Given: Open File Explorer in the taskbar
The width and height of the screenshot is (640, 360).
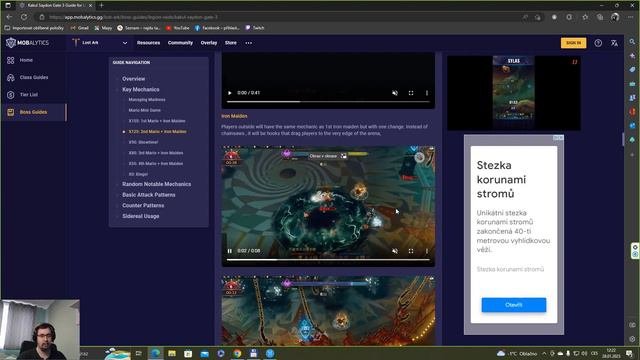Looking at the screenshot, I should pos(172,353).
